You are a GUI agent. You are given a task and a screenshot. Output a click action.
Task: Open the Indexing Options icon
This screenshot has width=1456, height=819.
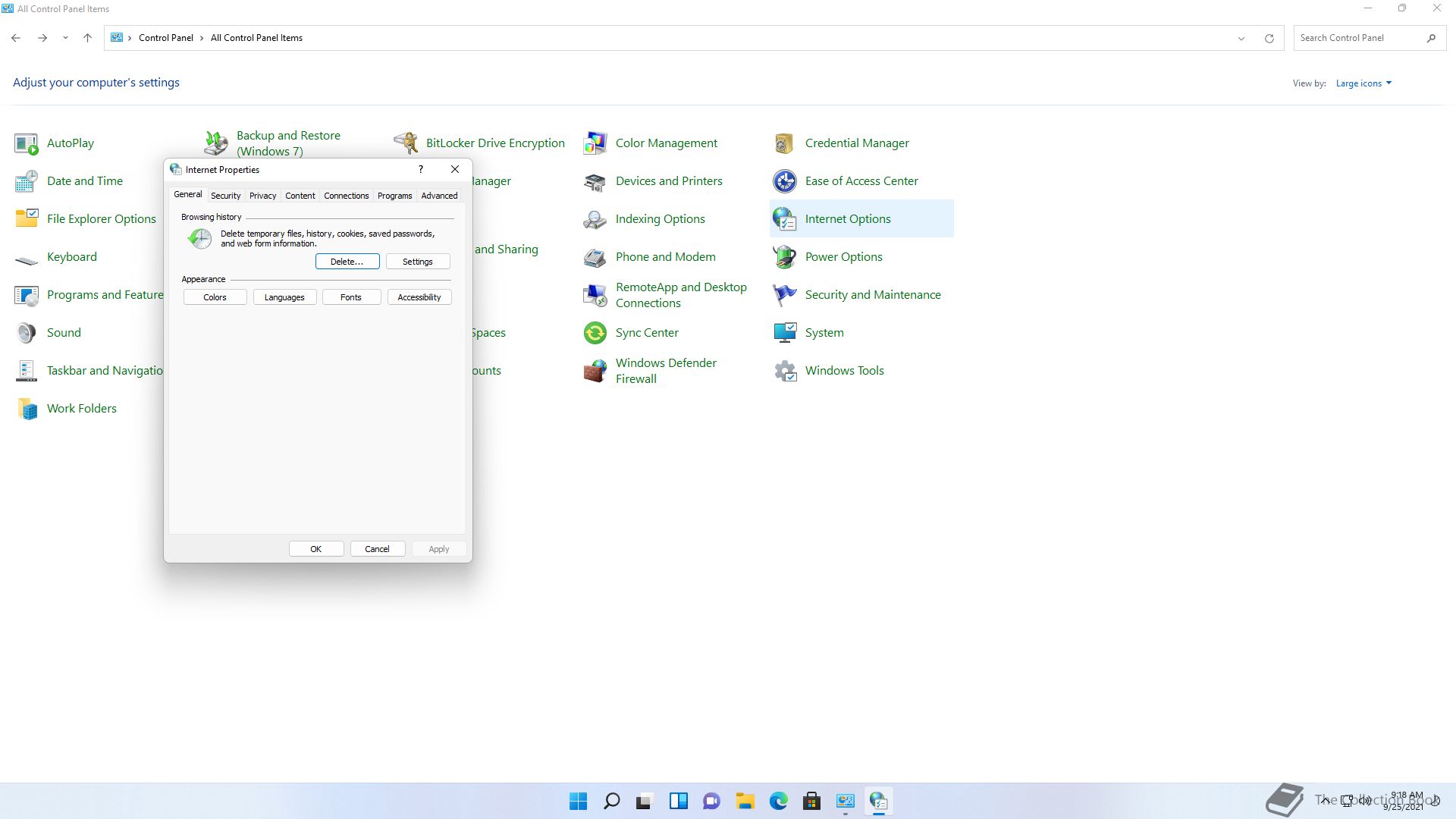click(595, 219)
